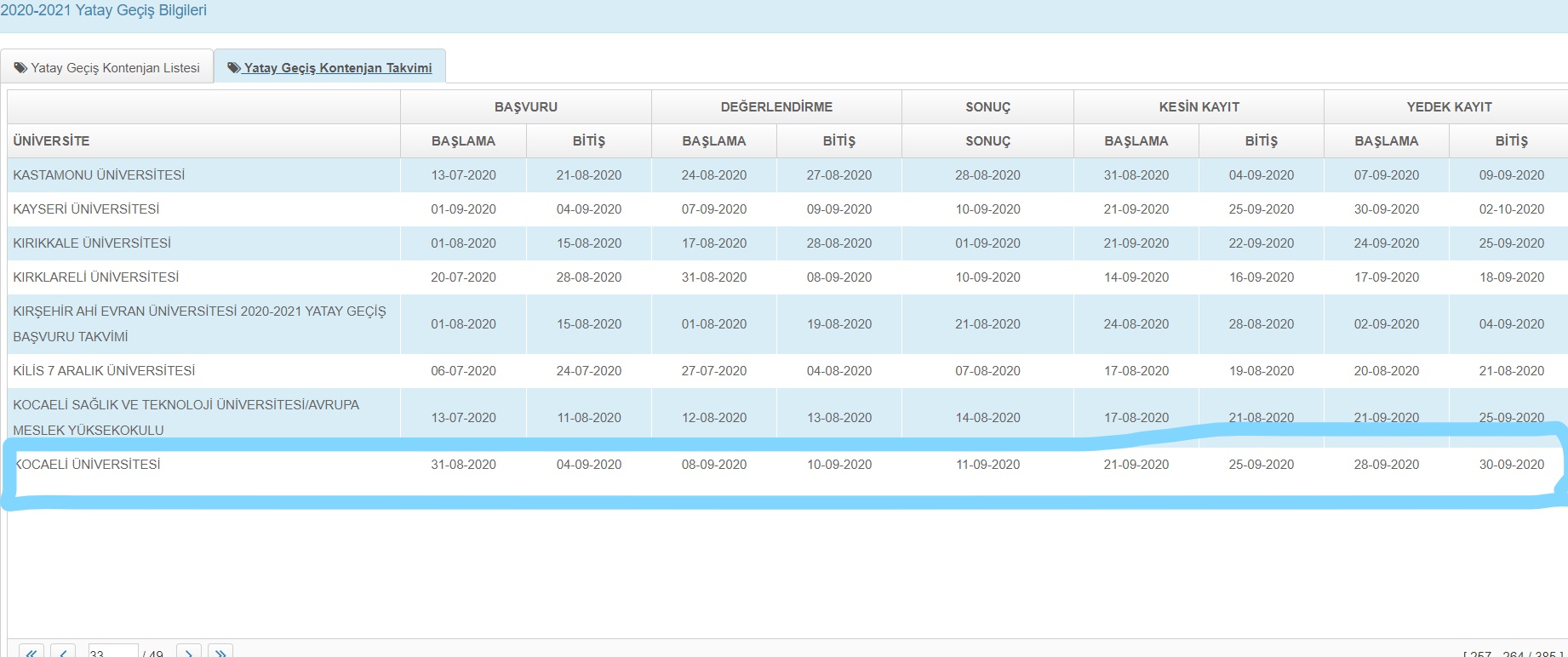Click Kastamonu's reserve end date 09-09-2020
The image size is (1568, 657).
tap(1511, 174)
